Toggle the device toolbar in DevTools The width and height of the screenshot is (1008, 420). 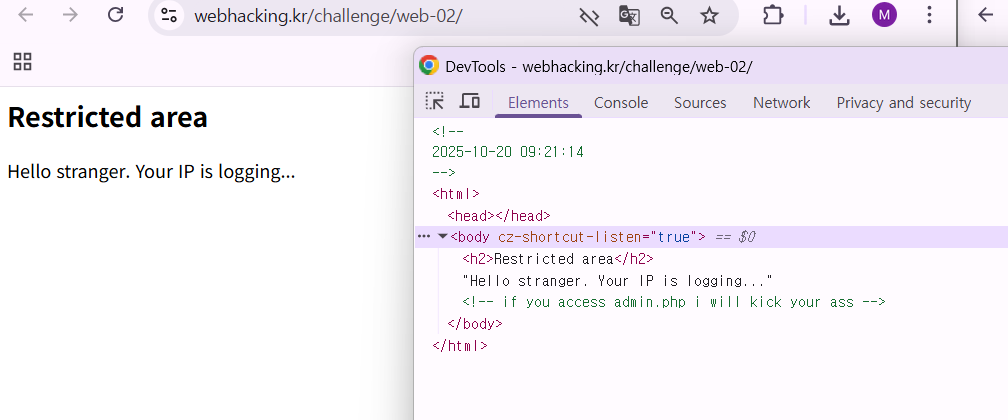click(470, 101)
